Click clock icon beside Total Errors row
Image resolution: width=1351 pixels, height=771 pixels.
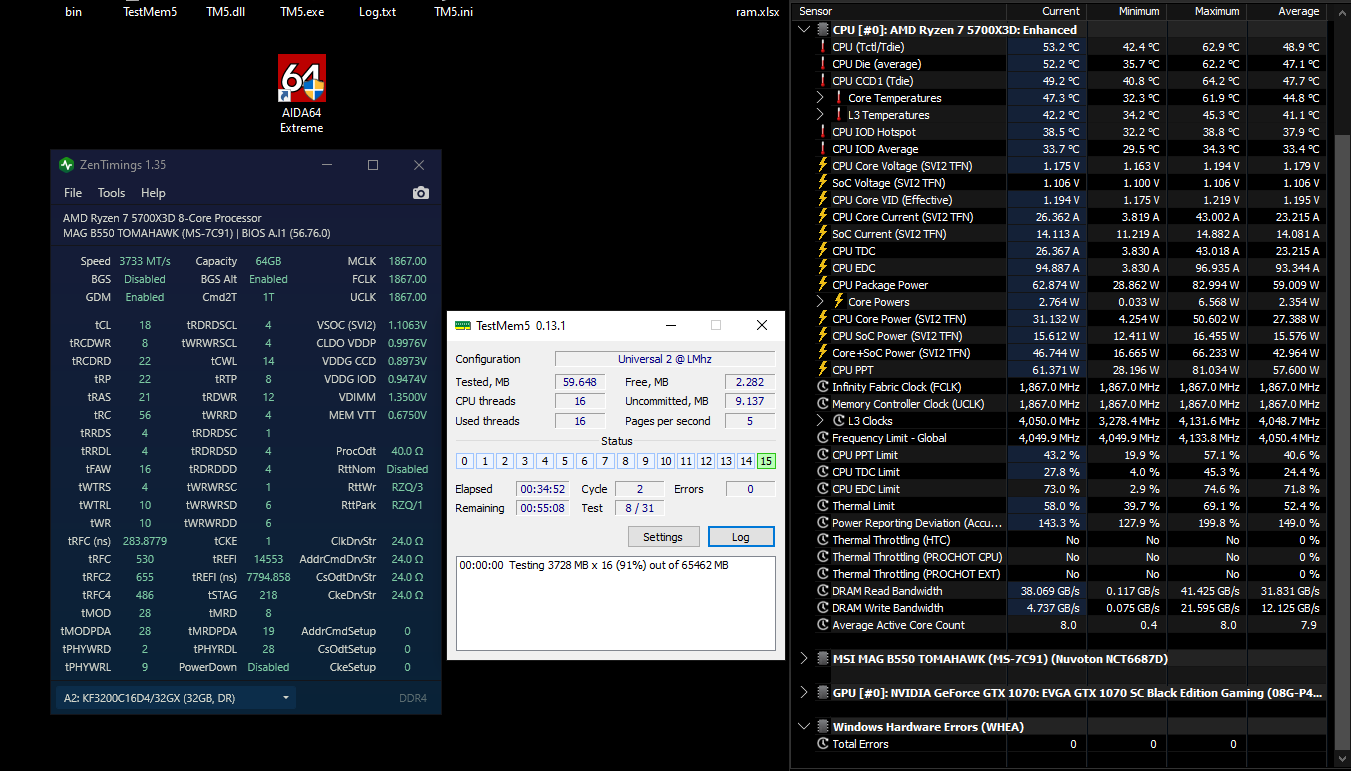pyautogui.click(x=823, y=744)
